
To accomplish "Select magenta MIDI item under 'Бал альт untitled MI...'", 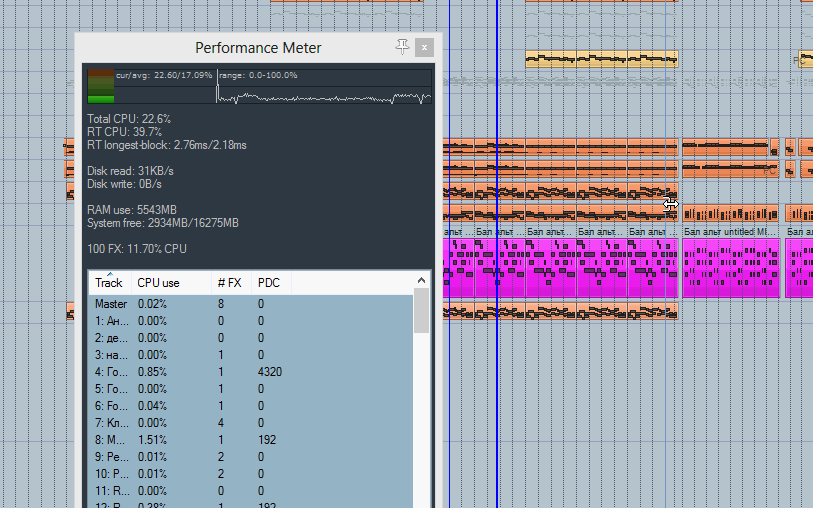I will pos(731,267).
